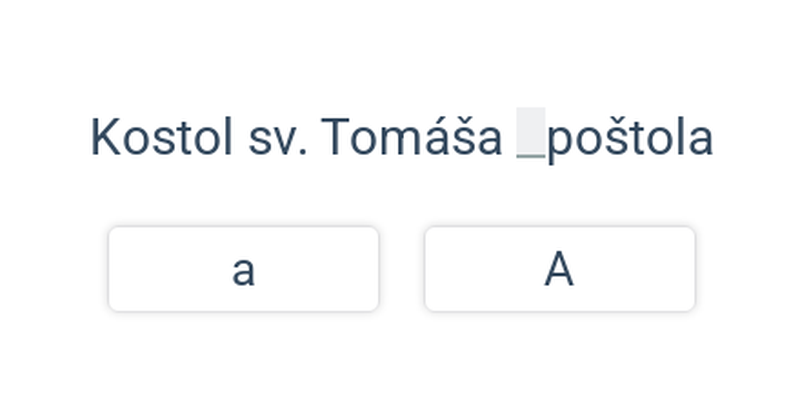Pick the right answer card labeled A
Screen dimensions: 800x400
pyautogui.click(x=560, y=269)
